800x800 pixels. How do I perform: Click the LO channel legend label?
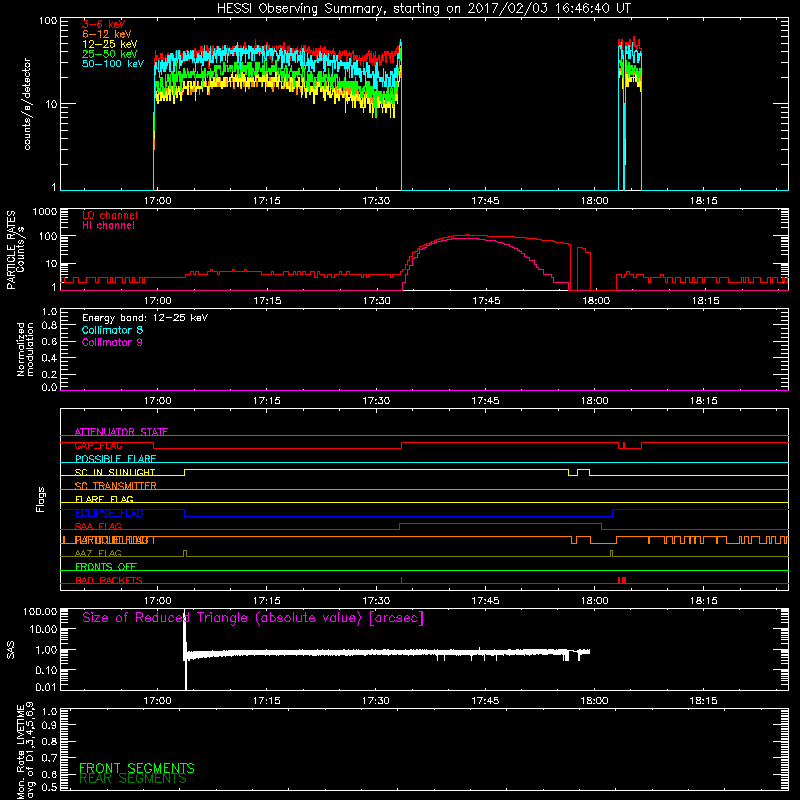click(x=110, y=215)
